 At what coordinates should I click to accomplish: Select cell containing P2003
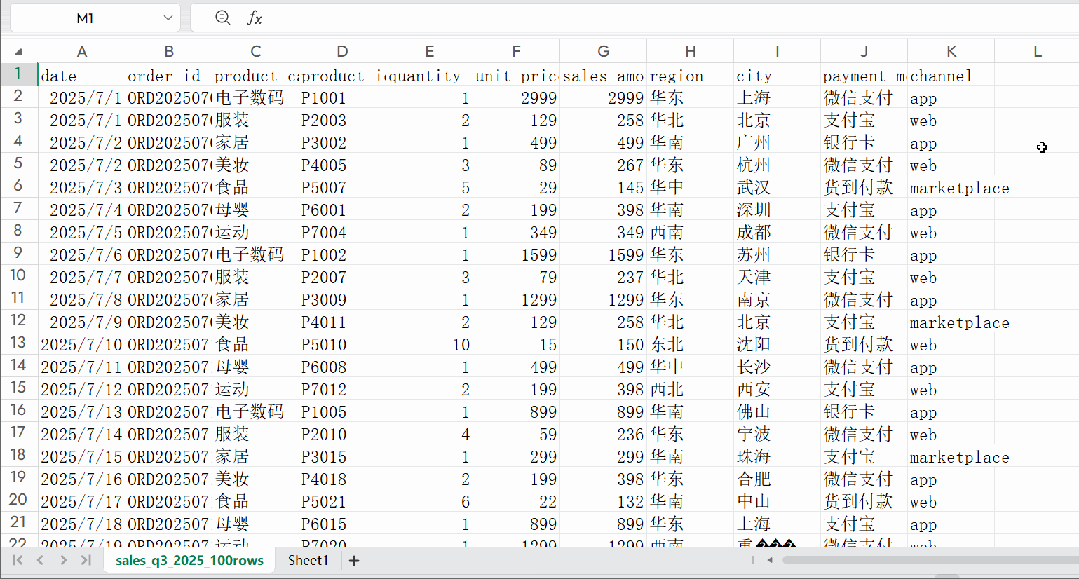tap(342, 120)
